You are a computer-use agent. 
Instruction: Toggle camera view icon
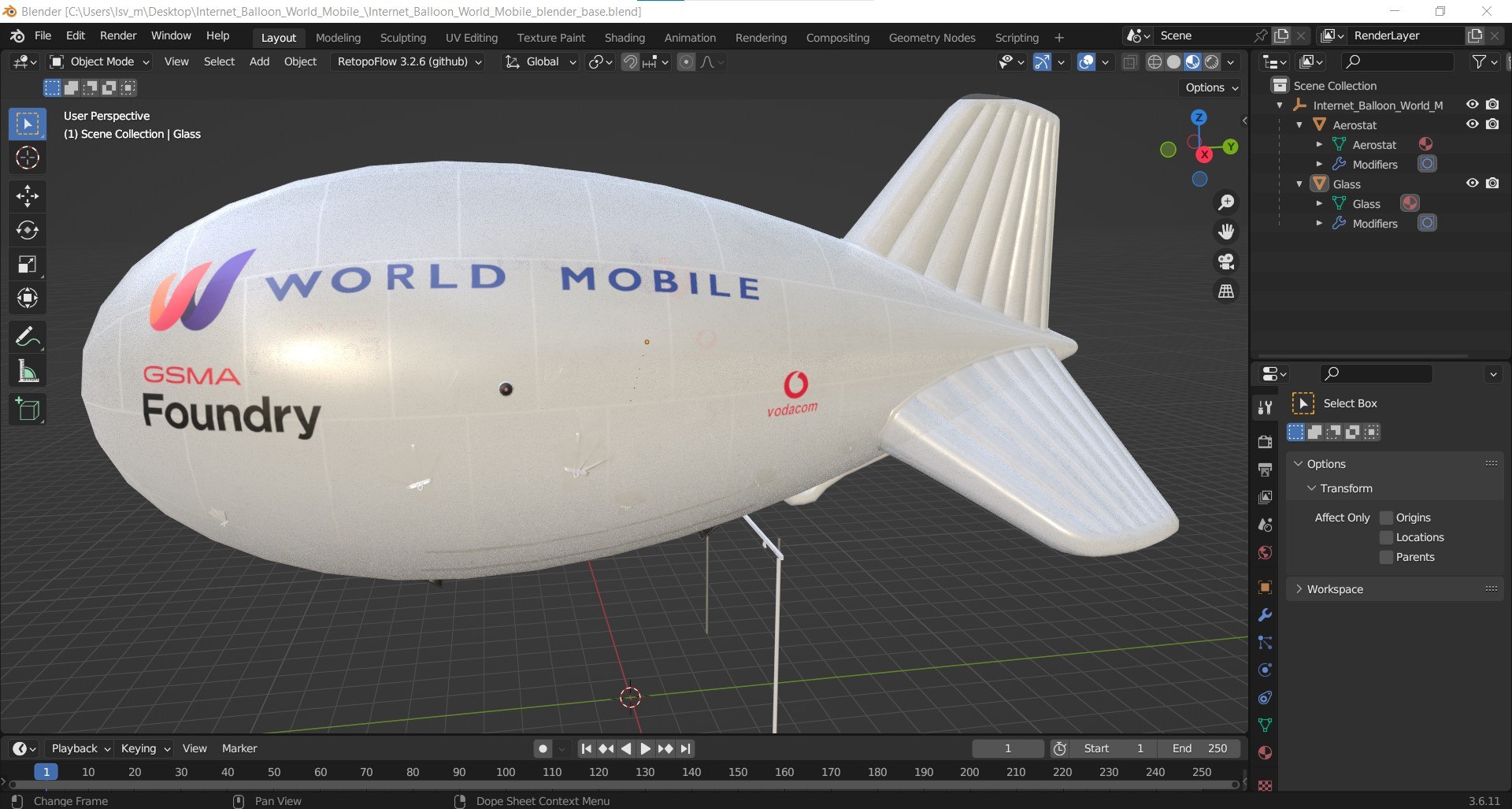[x=1226, y=262]
